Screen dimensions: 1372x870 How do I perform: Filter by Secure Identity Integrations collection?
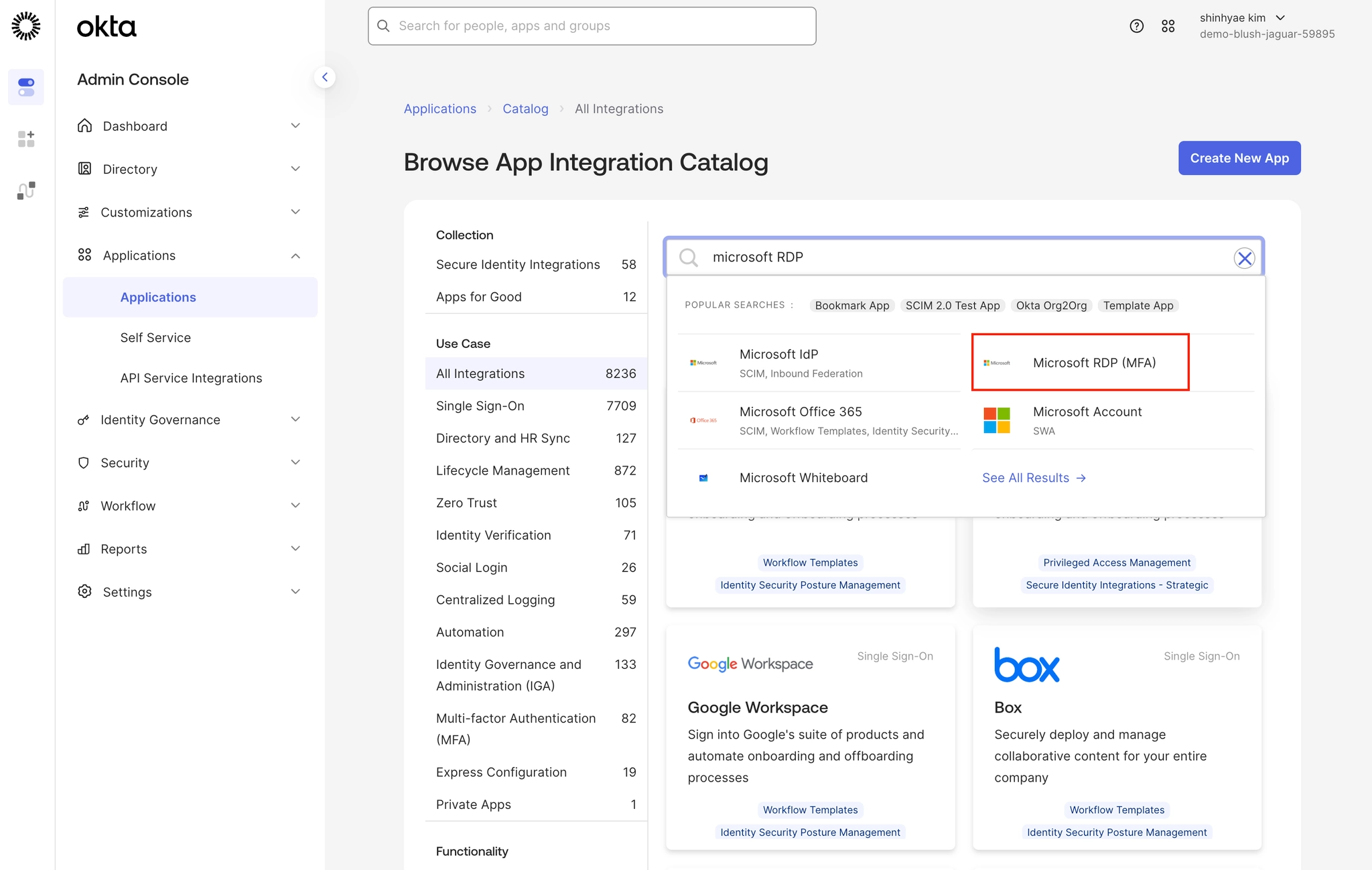pyautogui.click(x=536, y=265)
